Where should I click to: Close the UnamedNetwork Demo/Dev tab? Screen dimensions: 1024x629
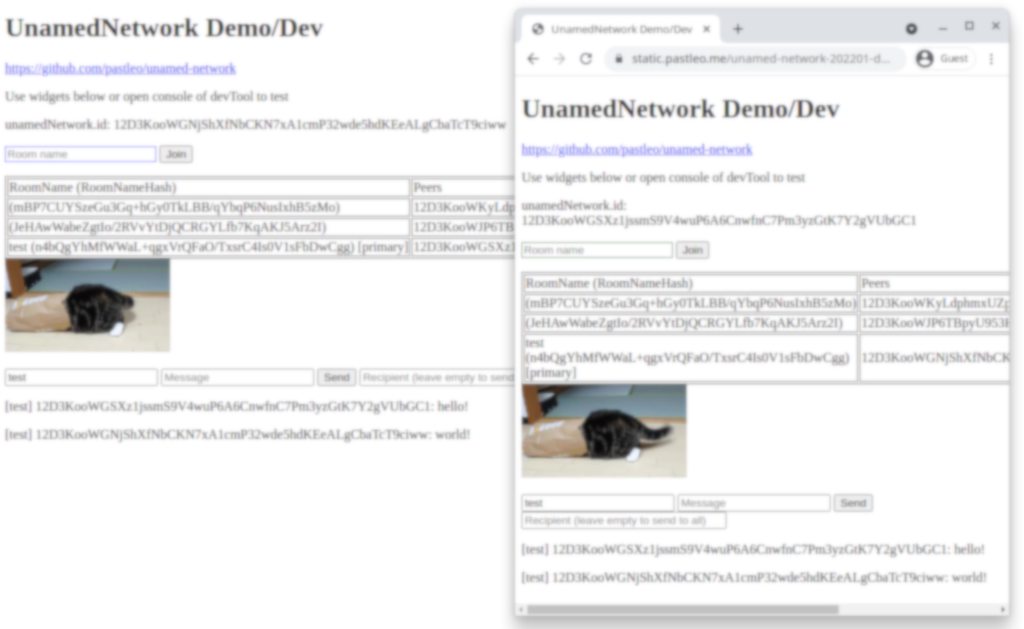coord(707,29)
